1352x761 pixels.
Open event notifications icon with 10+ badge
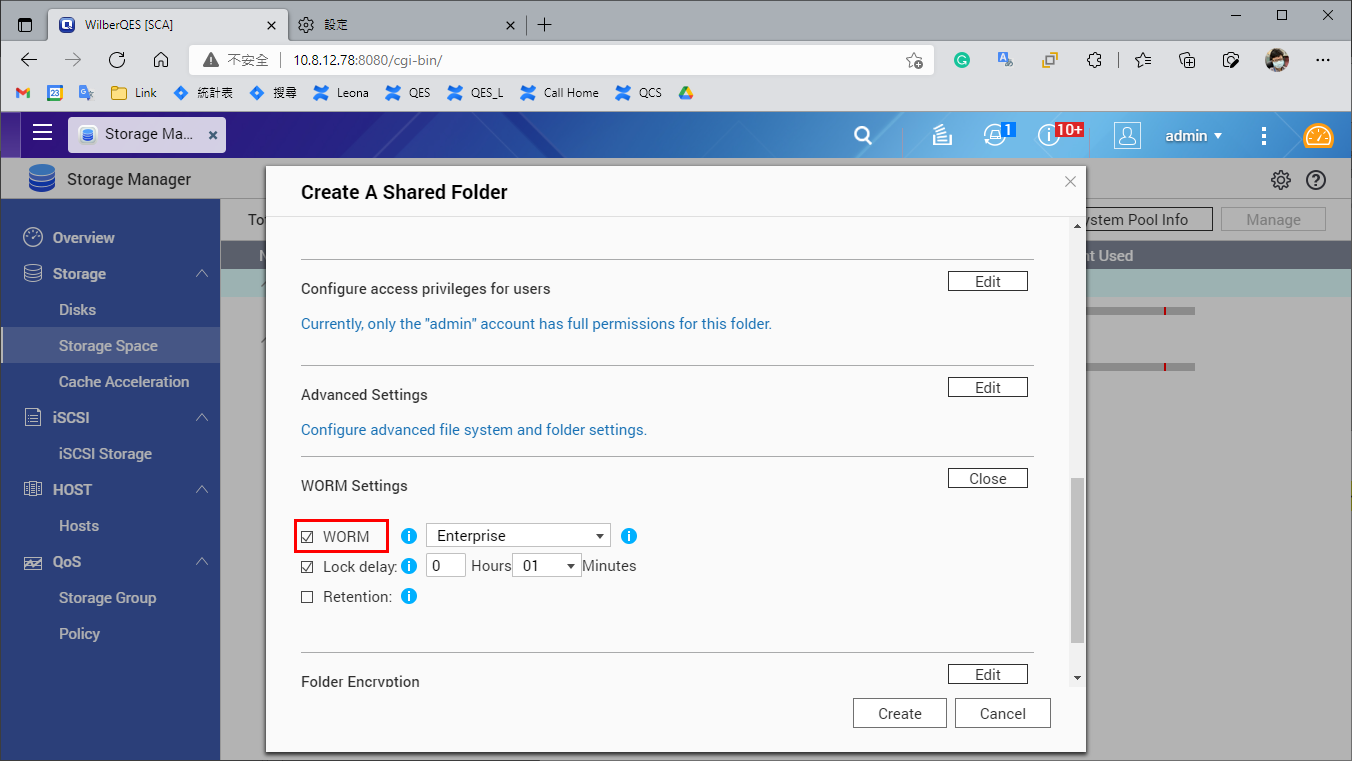point(1049,136)
